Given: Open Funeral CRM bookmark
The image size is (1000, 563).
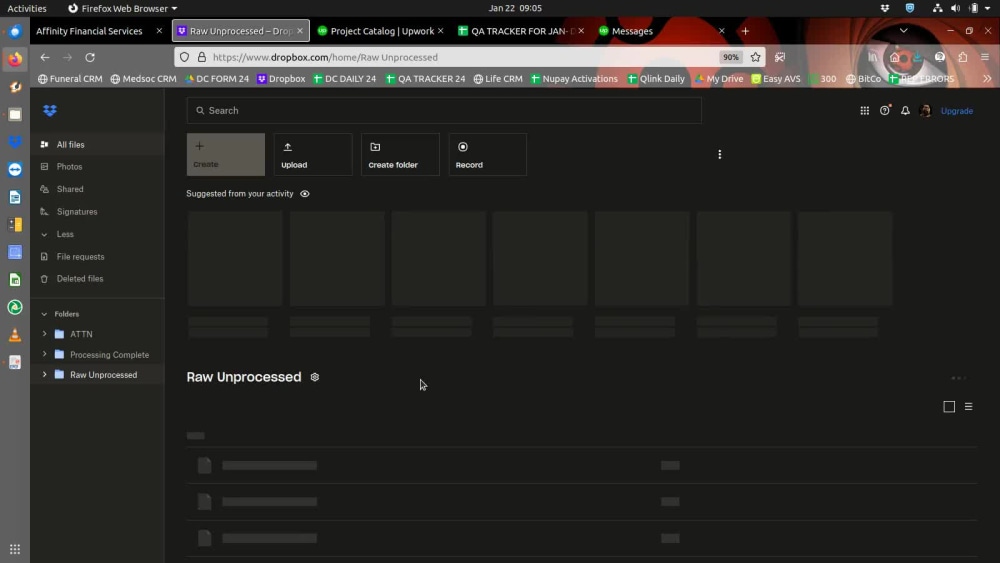Looking at the screenshot, I should click(x=70, y=79).
